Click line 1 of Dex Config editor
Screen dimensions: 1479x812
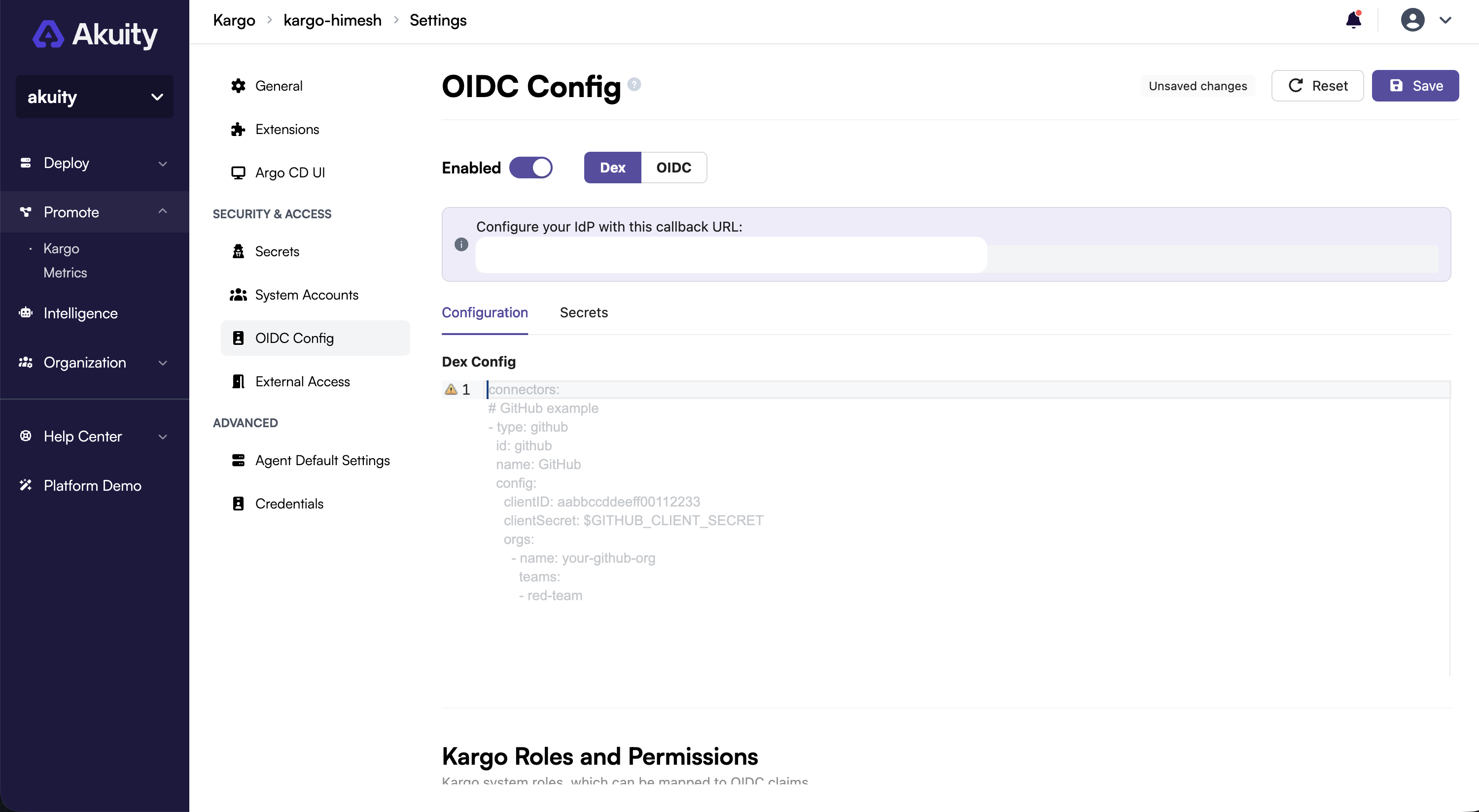[968, 390]
